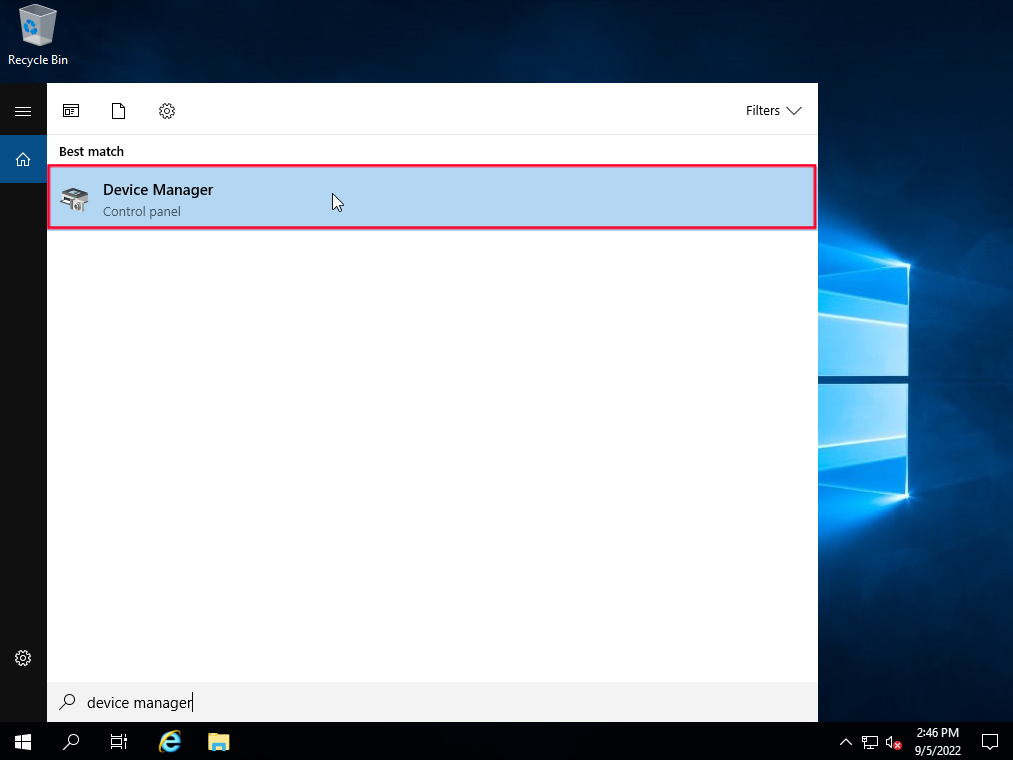The height and width of the screenshot is (760, 1013).
Task: Open Settings from the search panel sidebar gear
Action: 23,657
